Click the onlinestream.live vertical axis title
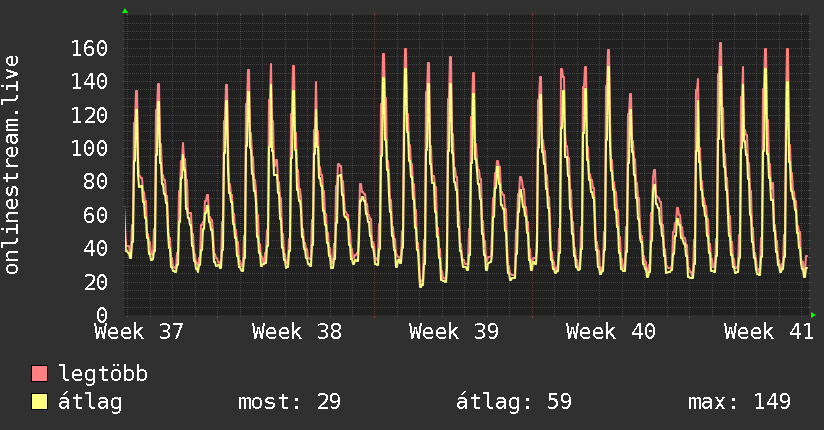 click(x=12, y=165)
